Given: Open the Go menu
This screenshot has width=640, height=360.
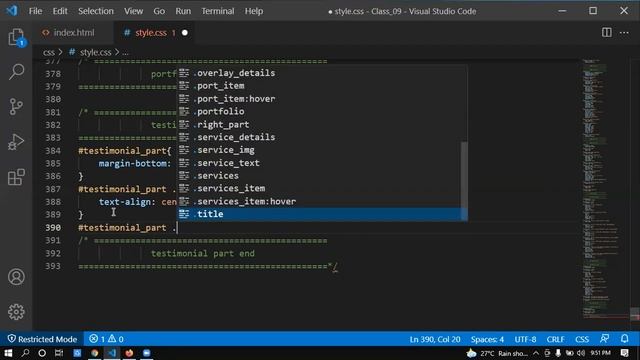Looking at the screenshot, I should [159, 11].
